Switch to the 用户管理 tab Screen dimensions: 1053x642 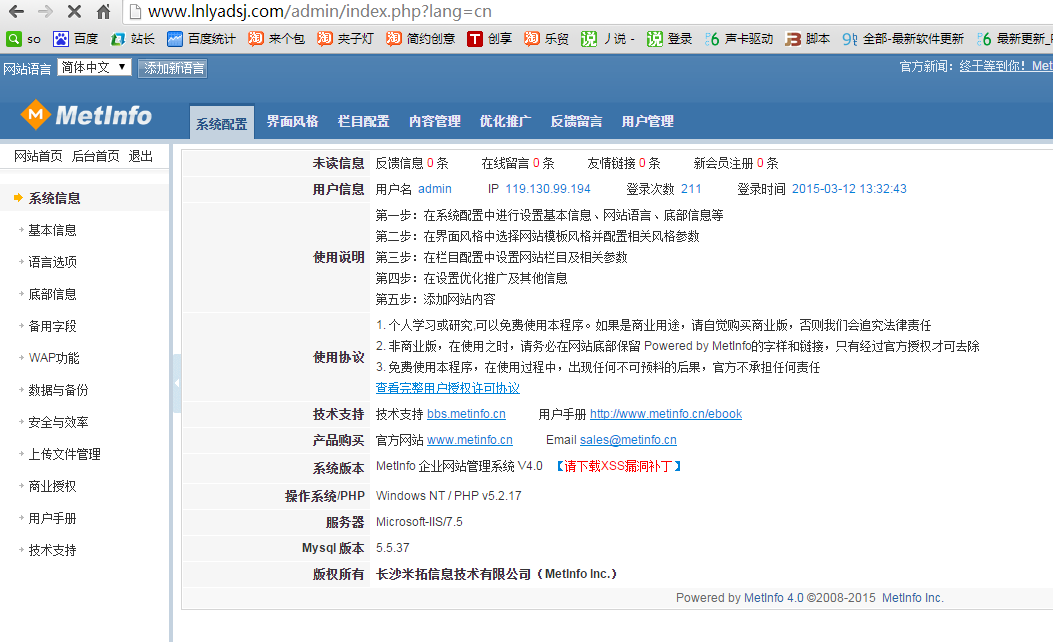[x=647, y=122]
